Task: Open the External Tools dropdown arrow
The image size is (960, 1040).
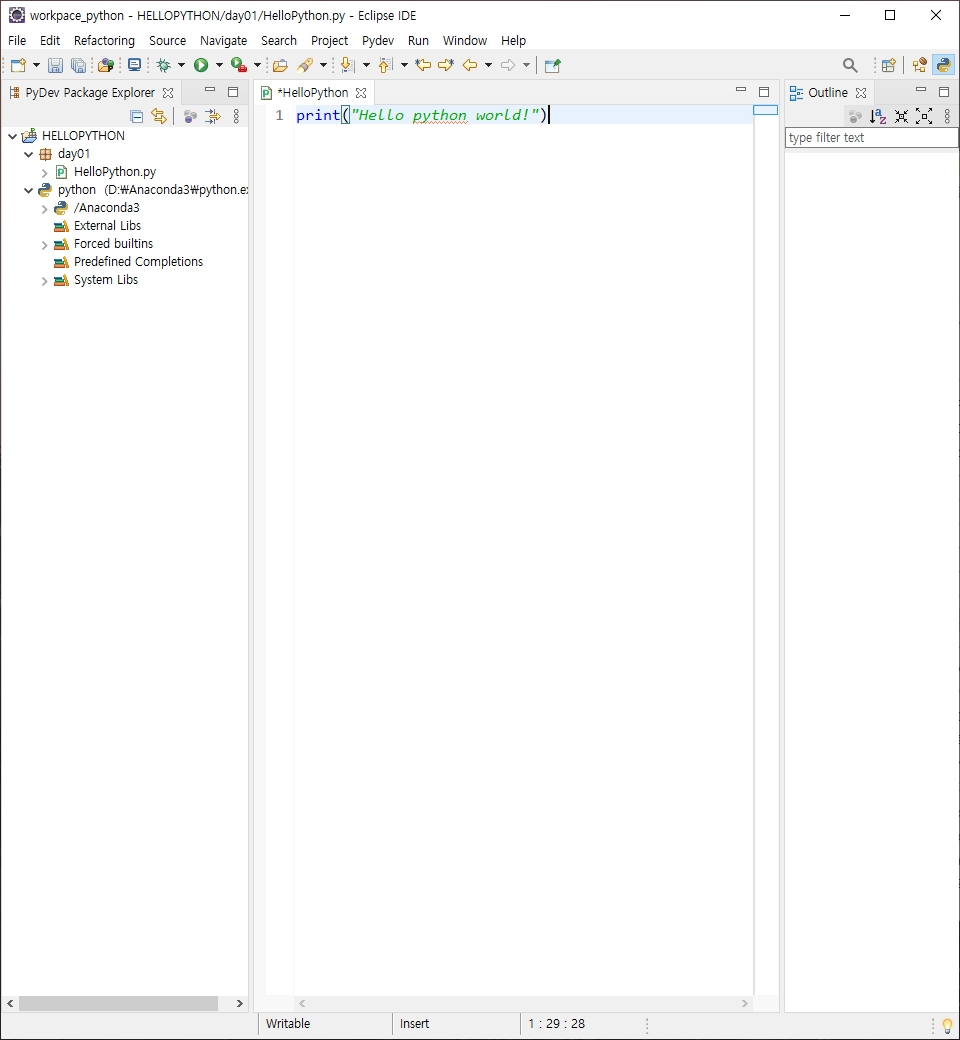Action: point(257,65)
